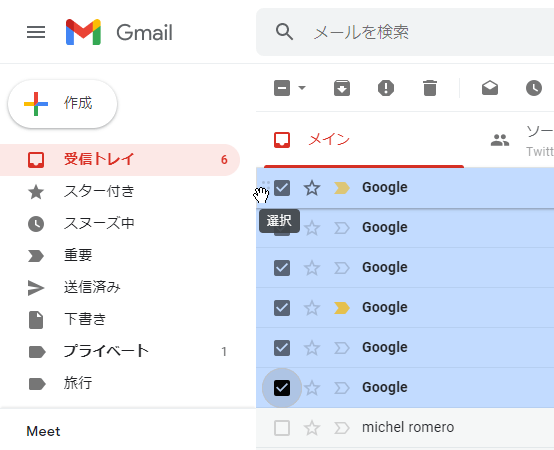Toggle yellow importance marker on first Google email
554x450 pixels.
(x=342, y=188)
